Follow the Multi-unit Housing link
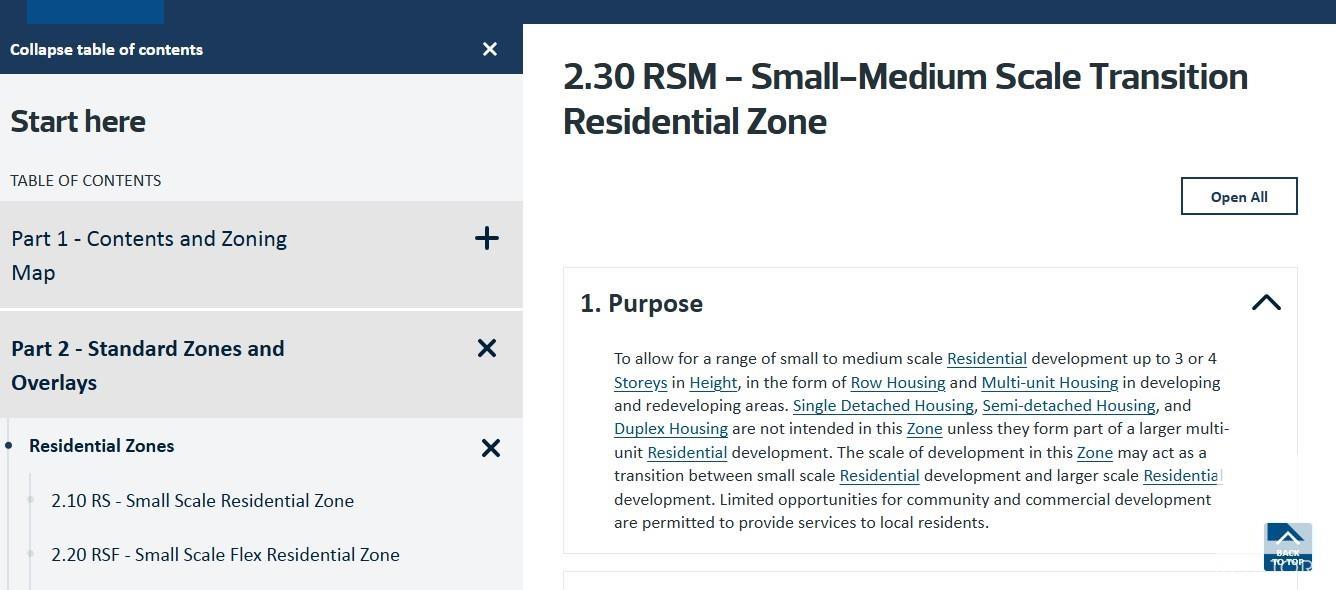 [1050, 382]
